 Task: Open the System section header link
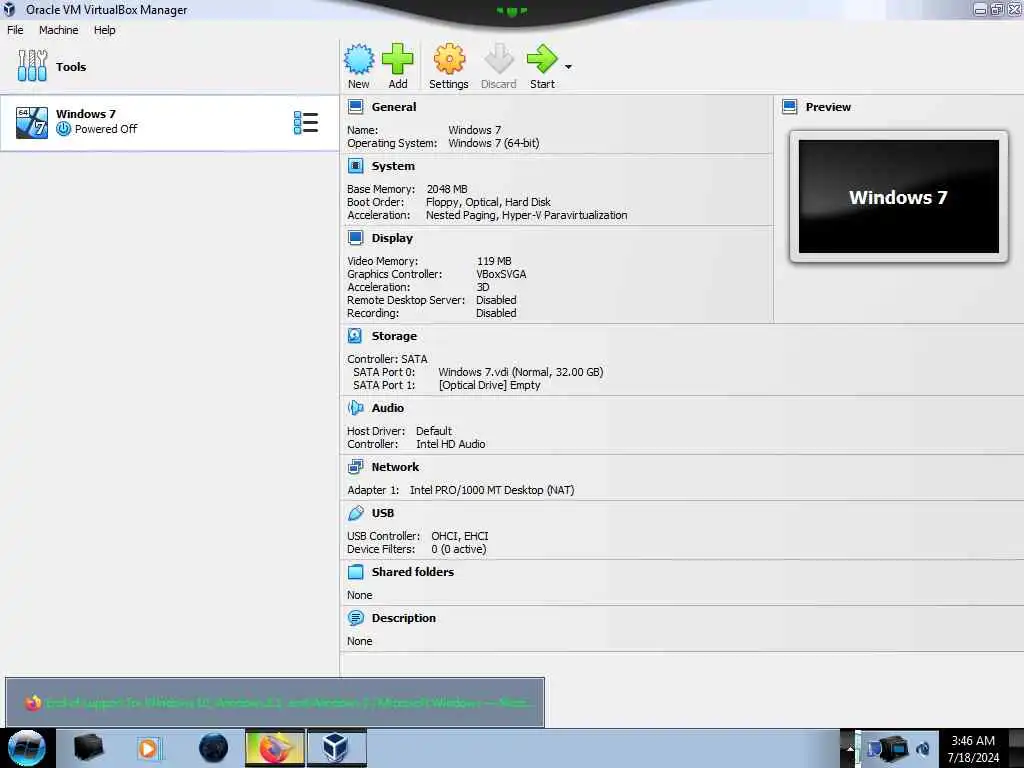(393, 166)
